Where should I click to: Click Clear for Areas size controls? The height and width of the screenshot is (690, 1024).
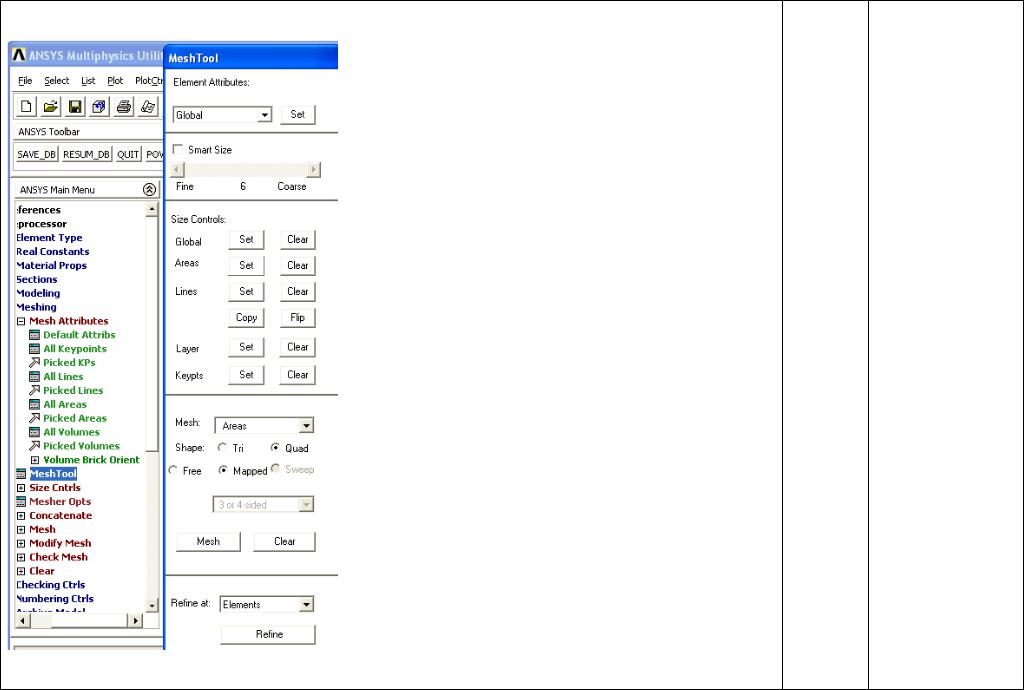(298, 266)
